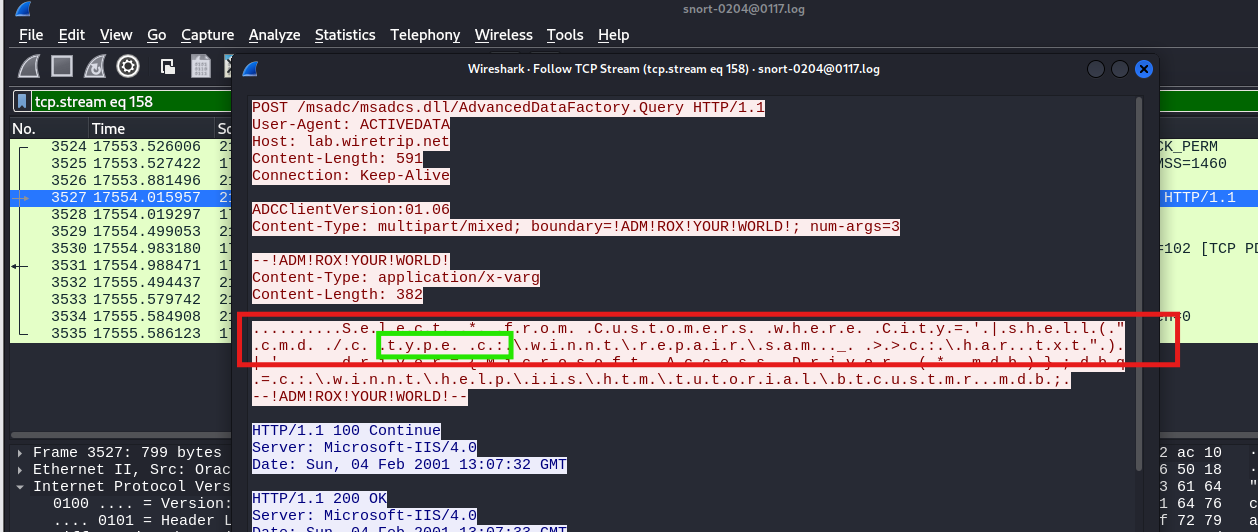Click the display filter field tcp.stream eq 158

[130, 101]
